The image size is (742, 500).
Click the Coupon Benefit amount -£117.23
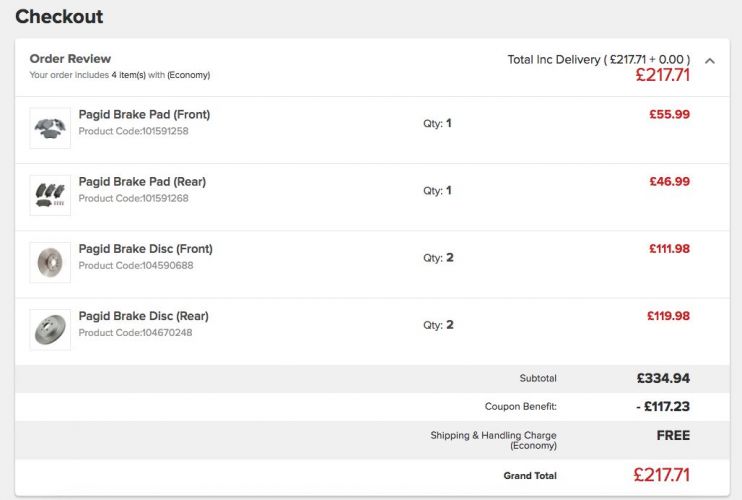tap(663, 406)
